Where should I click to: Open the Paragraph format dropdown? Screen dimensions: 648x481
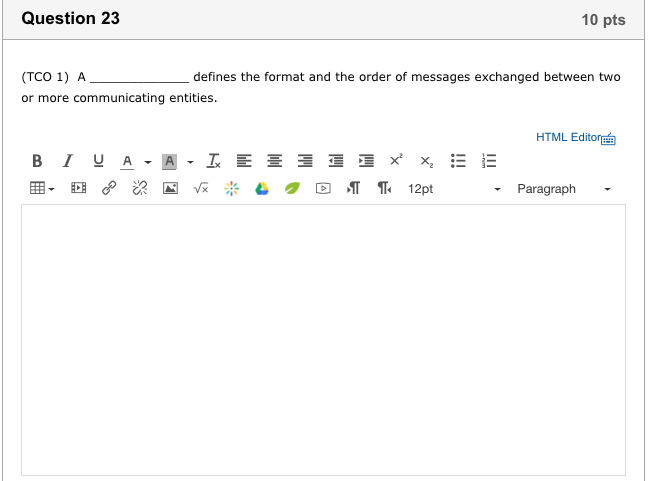coord(564,189)
